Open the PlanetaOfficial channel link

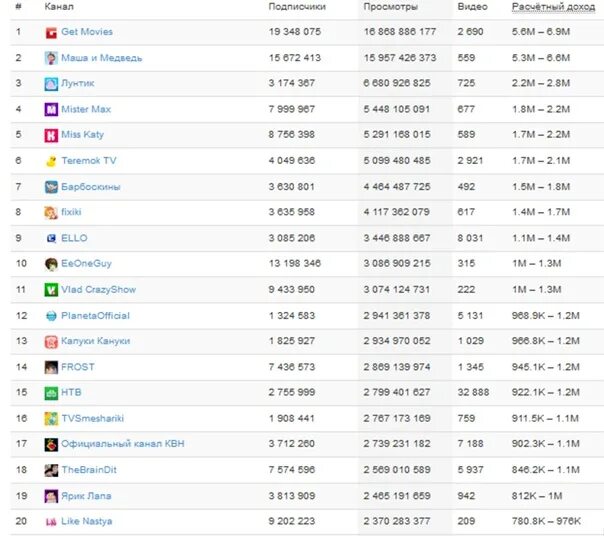click(96, 316)
